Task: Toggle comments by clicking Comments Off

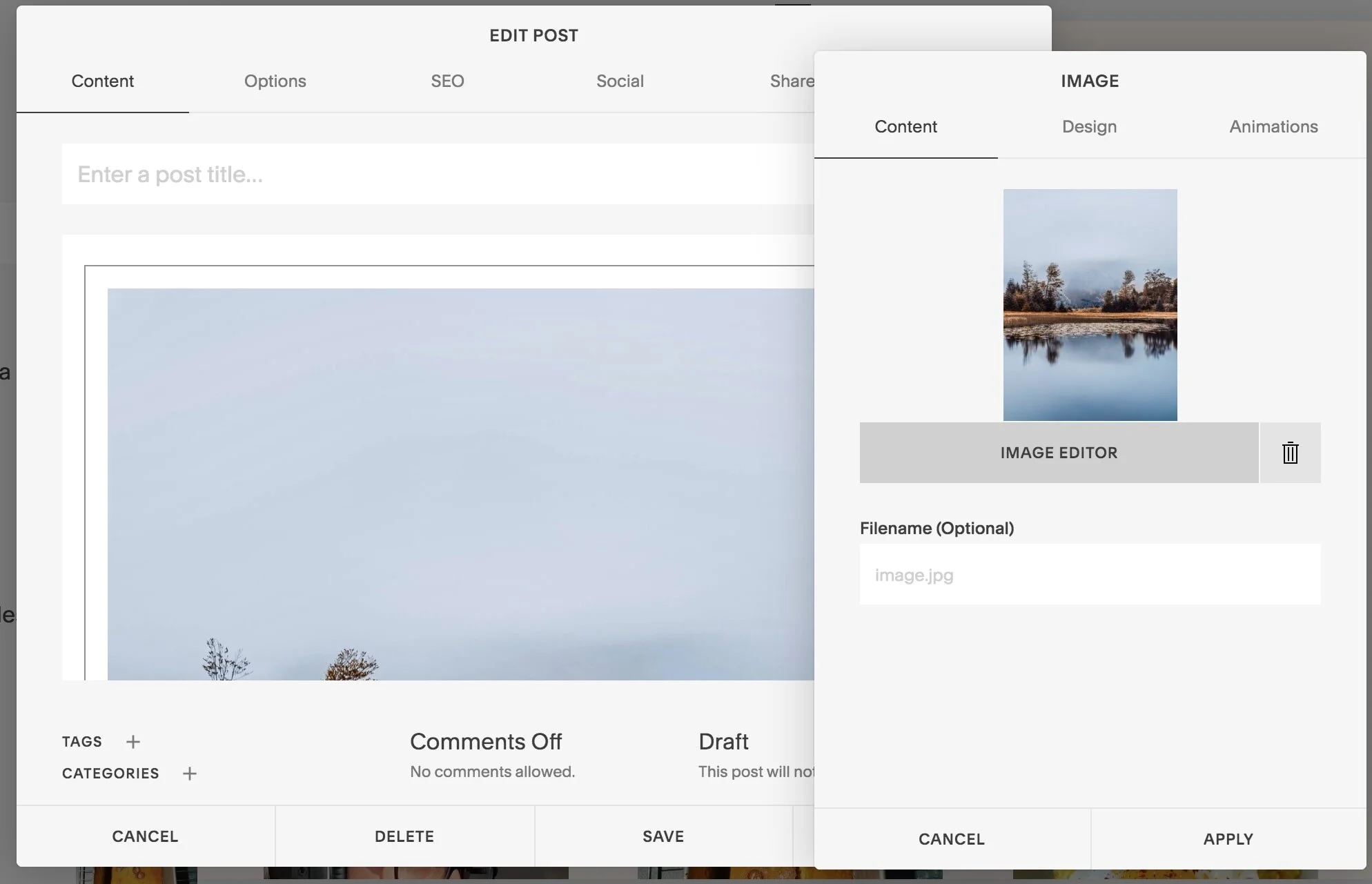Action: 486,741
